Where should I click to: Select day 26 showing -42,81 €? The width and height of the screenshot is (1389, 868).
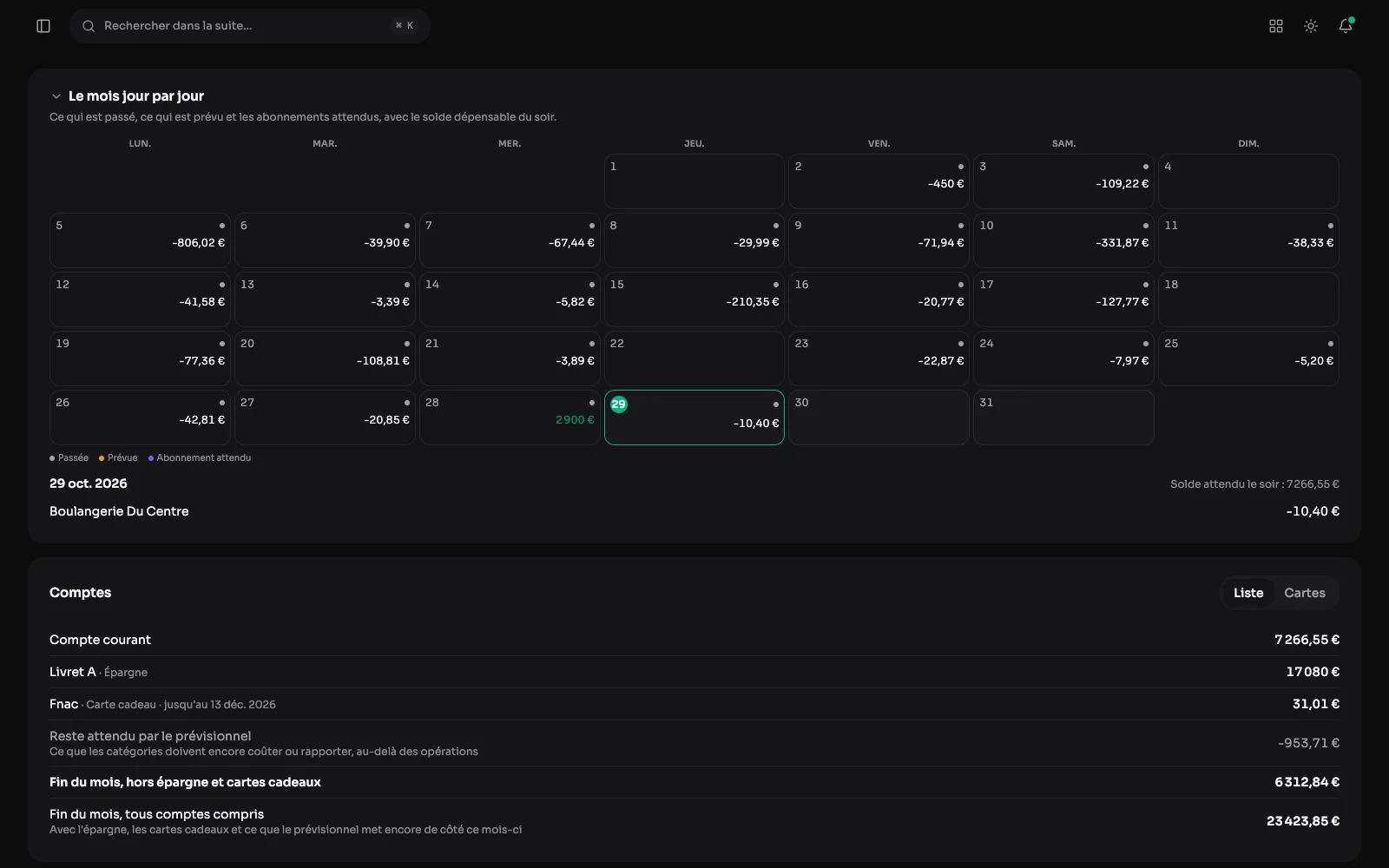pyautogui.click(x=140, y=418)
